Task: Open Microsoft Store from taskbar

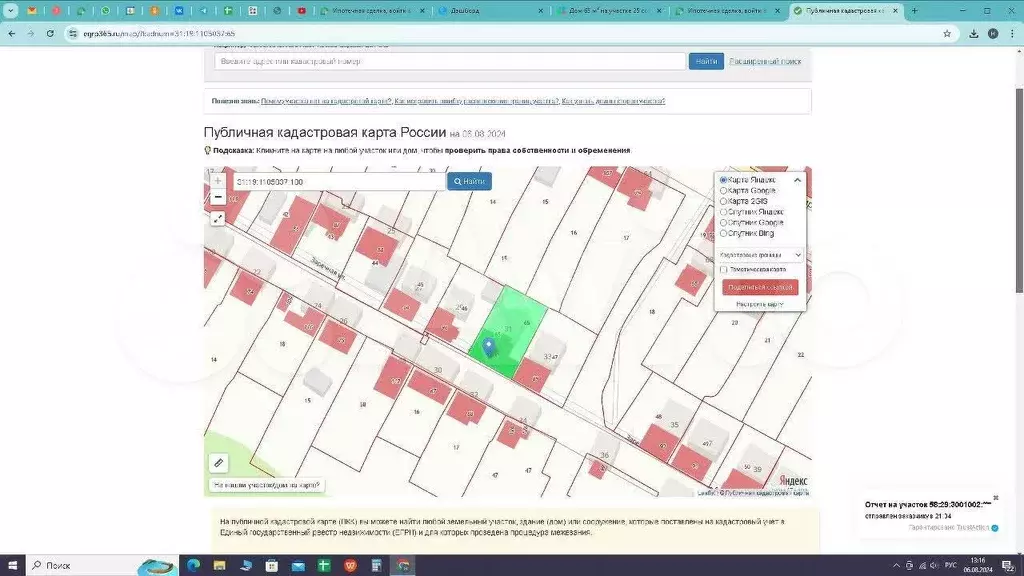Action: [x=272, y=566]
